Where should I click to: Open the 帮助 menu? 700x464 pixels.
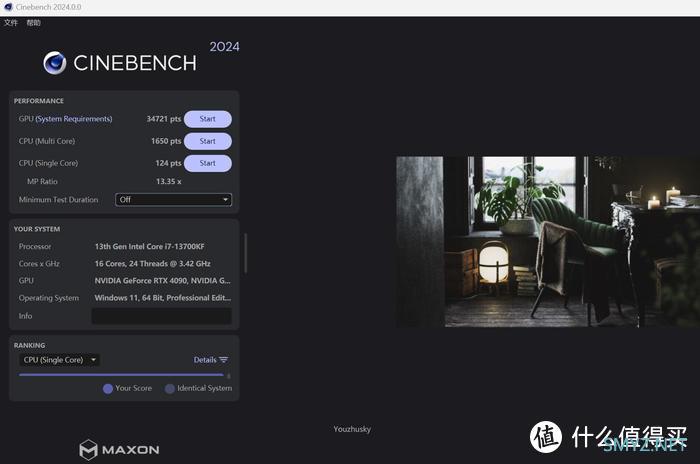[x=33, y=23]
